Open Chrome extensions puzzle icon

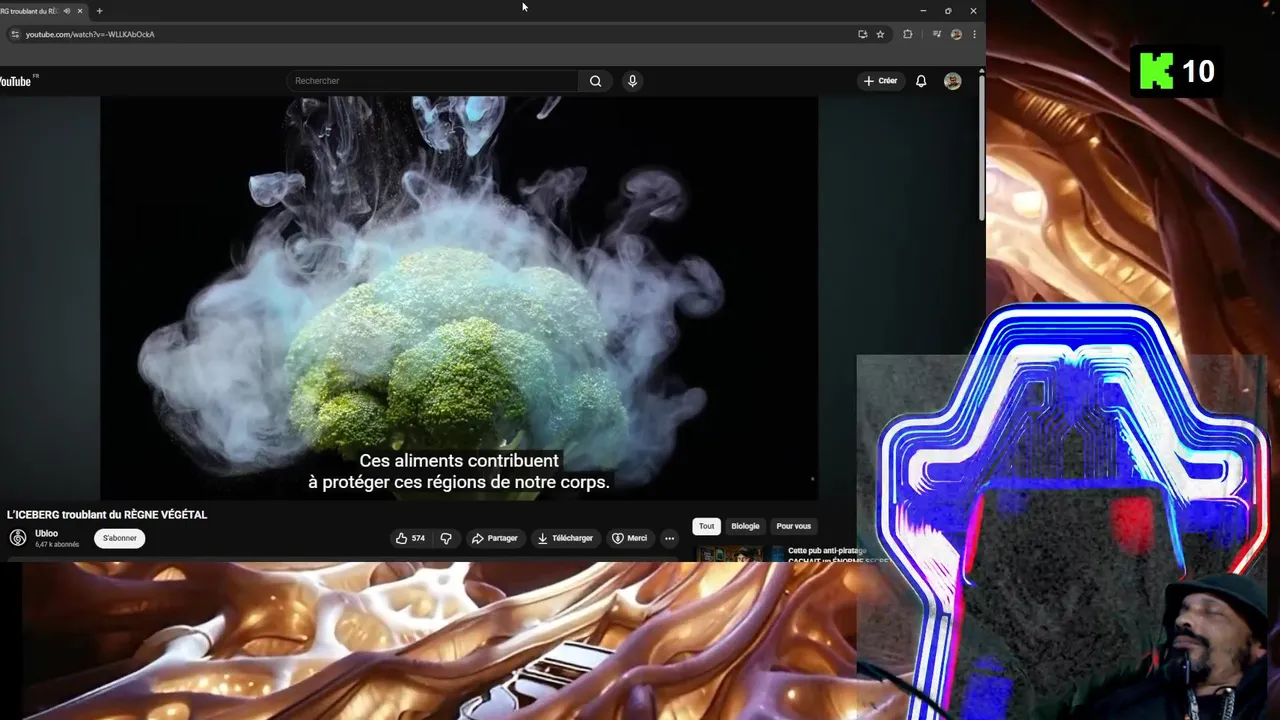point(907,34)
